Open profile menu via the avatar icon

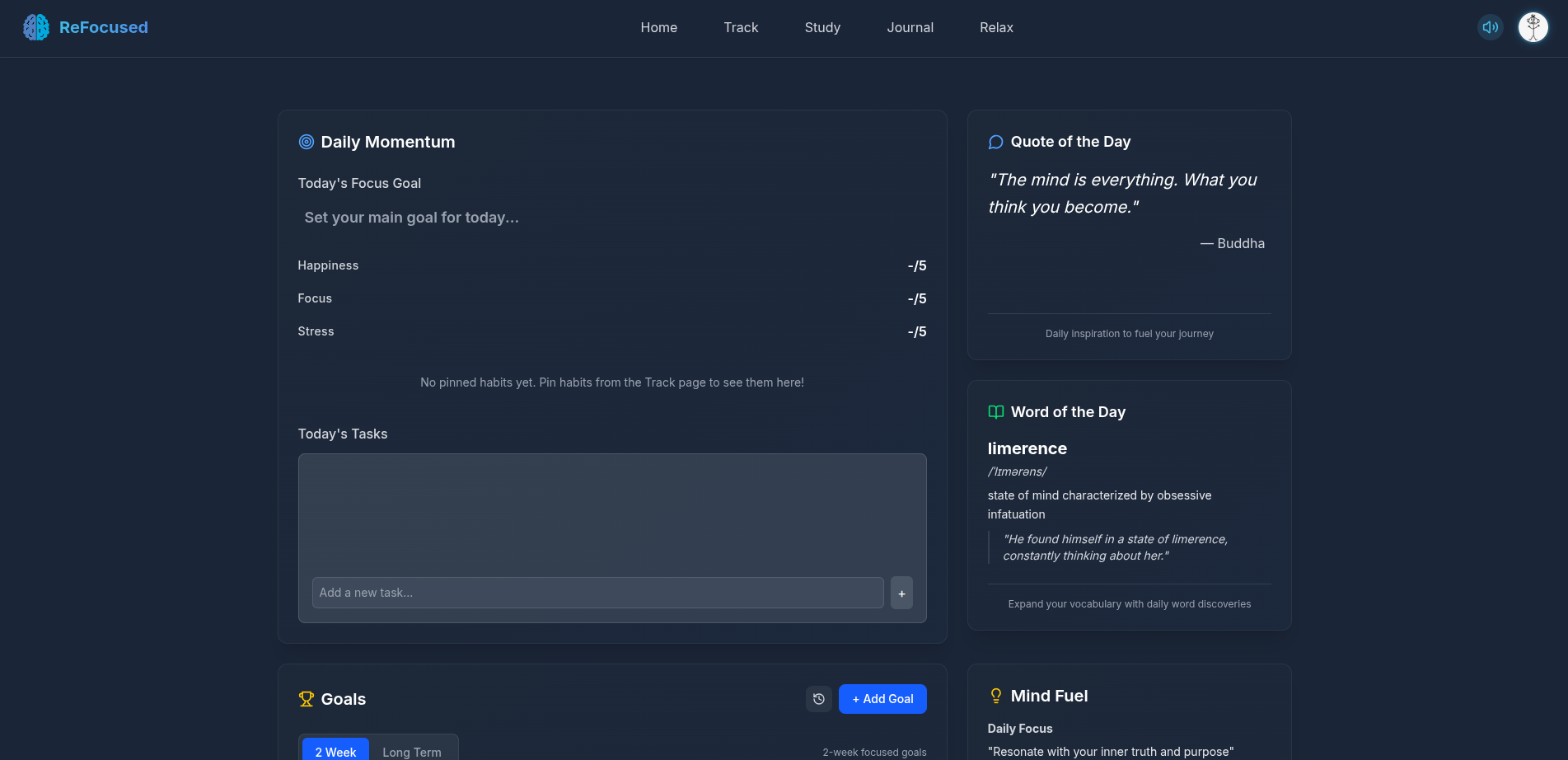tap(1533, 26)
